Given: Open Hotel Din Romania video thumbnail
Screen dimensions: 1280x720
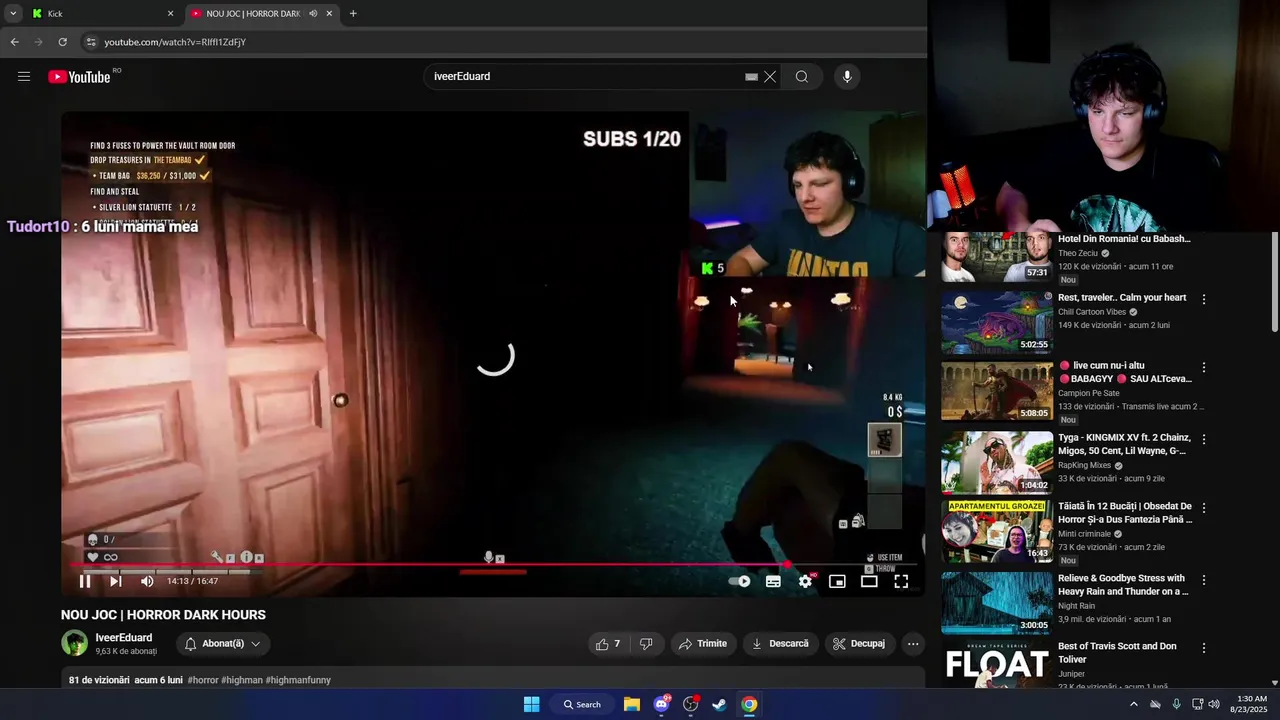Looking at the screenshot, I should 997,256.
